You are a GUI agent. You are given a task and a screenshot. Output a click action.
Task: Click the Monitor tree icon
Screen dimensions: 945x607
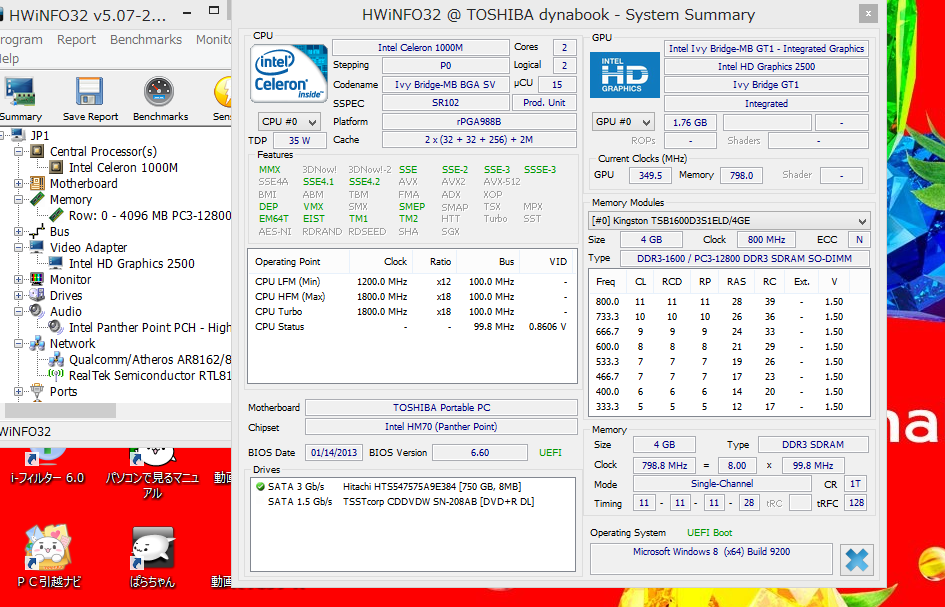tap(37, 279)
